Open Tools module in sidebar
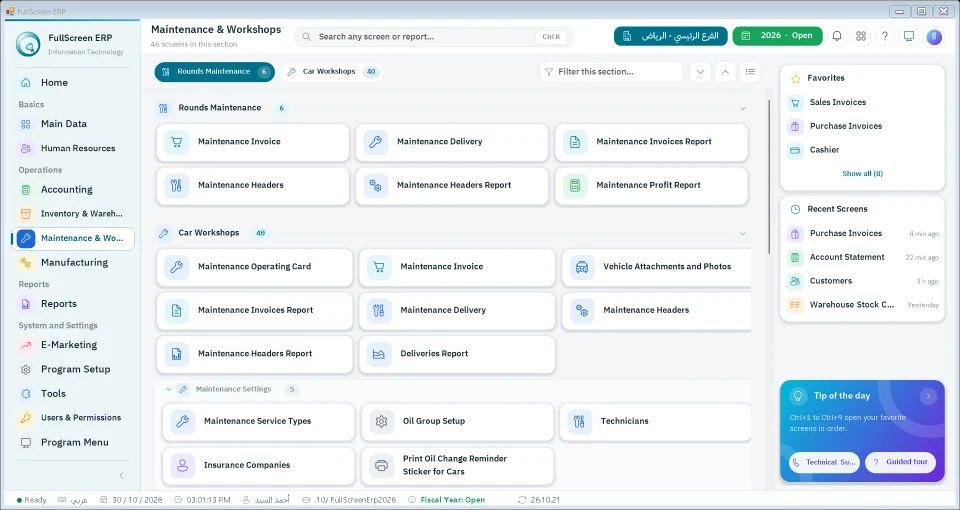The image size is (960, 510). pyautogui.click(x=72, y=394)
